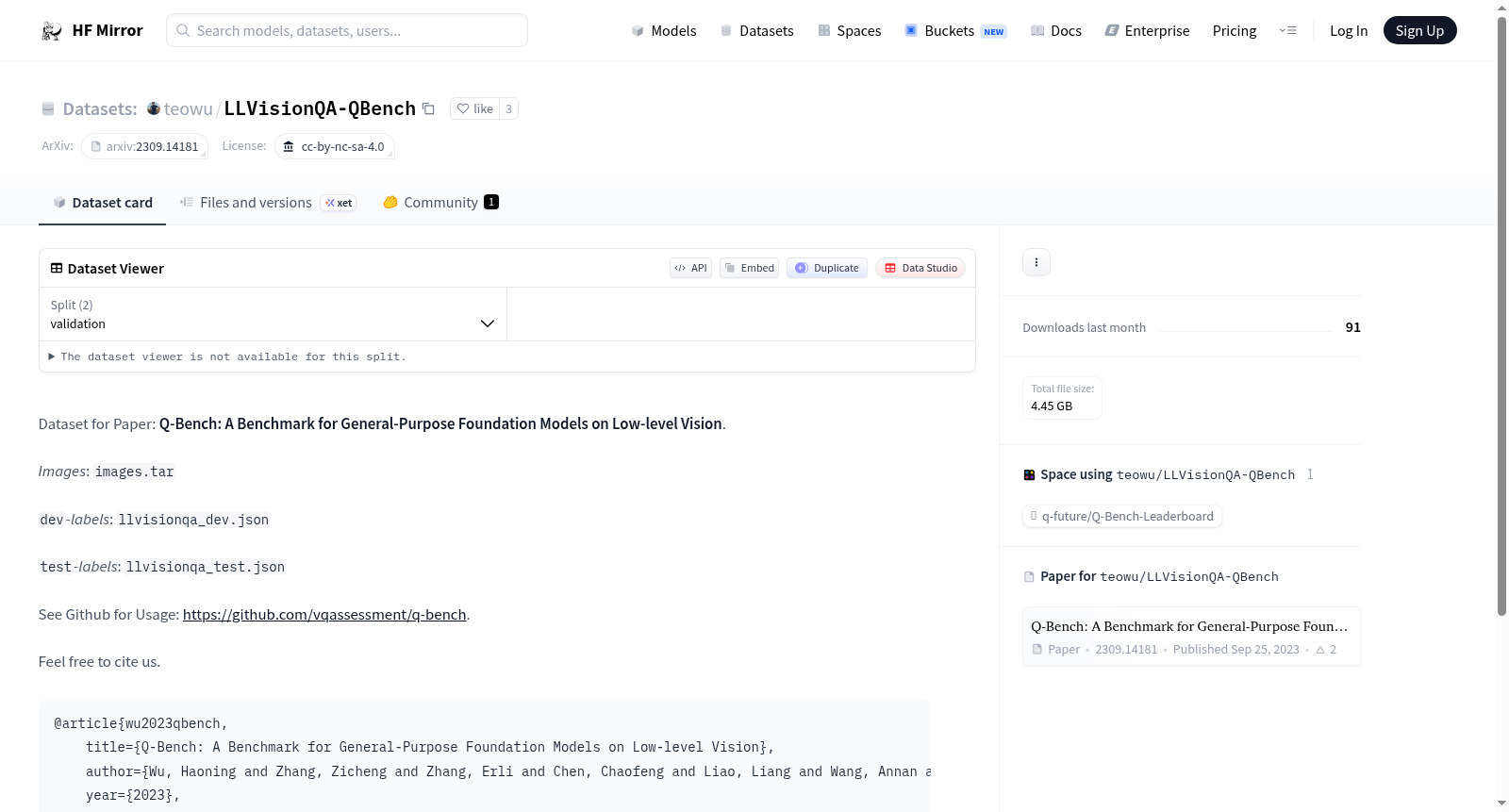Open the Spaces page
Image resolution: width=1509 pixels, height=812 pixels.
coord(850,31)
